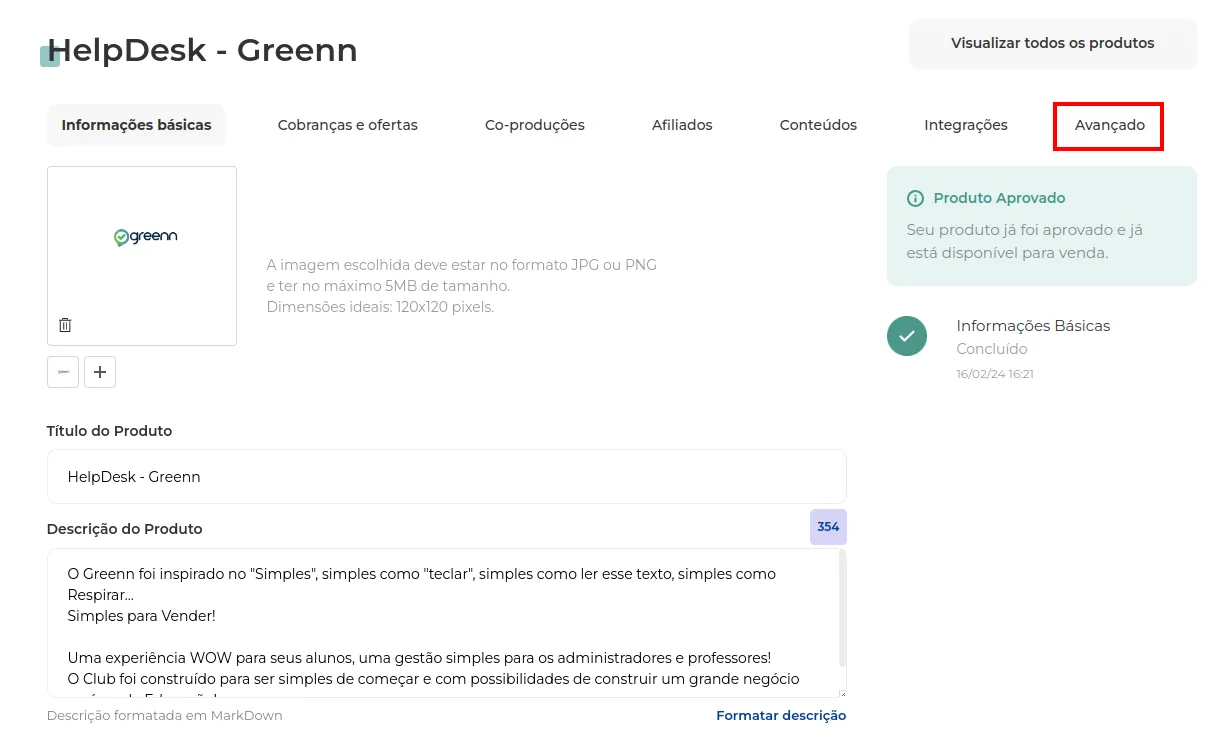Image resolution: width=1214 pixels, height=738 pixels.
Task: Click the HelpDesk - Greenn page heading
Action: click(202, 50)
